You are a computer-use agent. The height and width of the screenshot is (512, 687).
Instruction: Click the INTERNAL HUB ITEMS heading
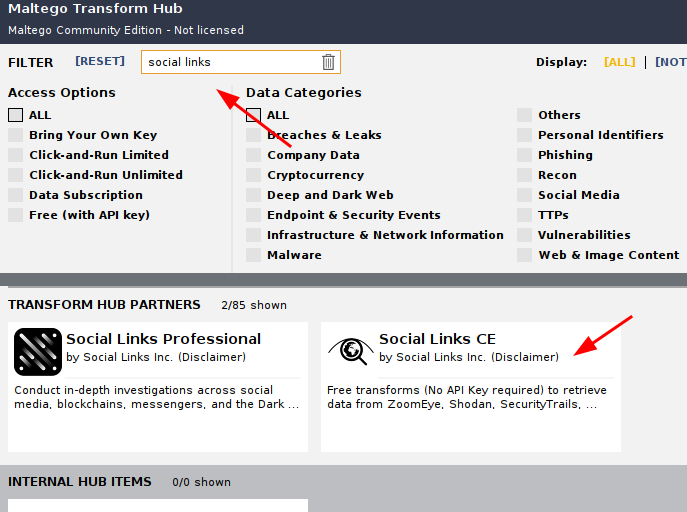80,482
